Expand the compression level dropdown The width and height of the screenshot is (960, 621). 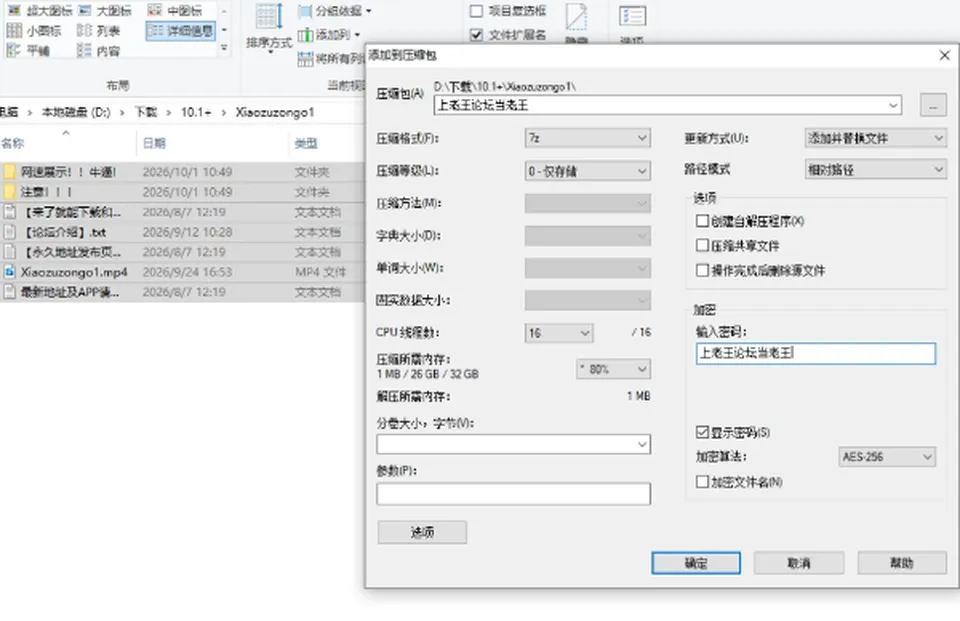click(587, 171)
